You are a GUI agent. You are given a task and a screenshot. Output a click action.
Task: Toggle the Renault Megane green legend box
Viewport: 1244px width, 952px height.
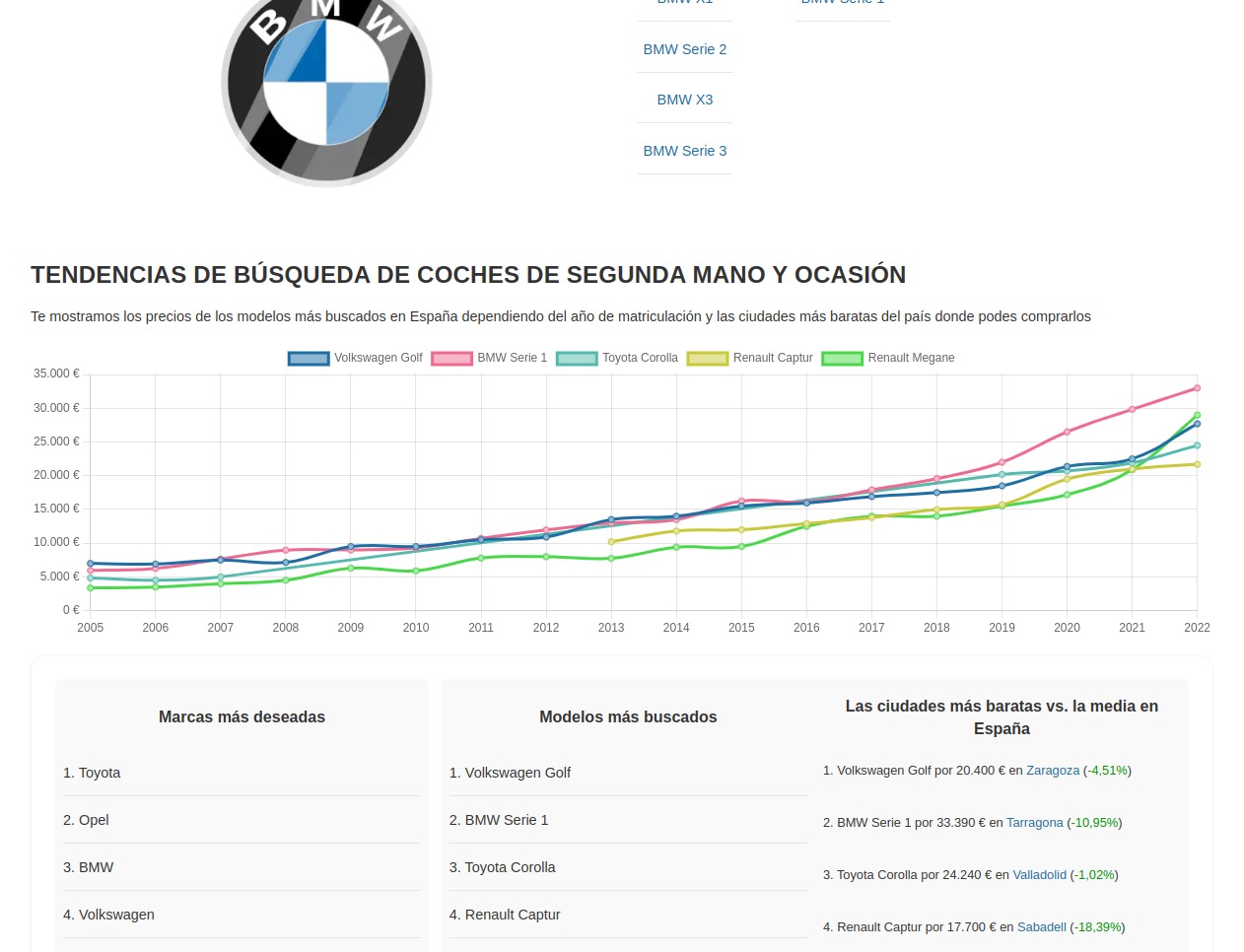pos(842,358)
